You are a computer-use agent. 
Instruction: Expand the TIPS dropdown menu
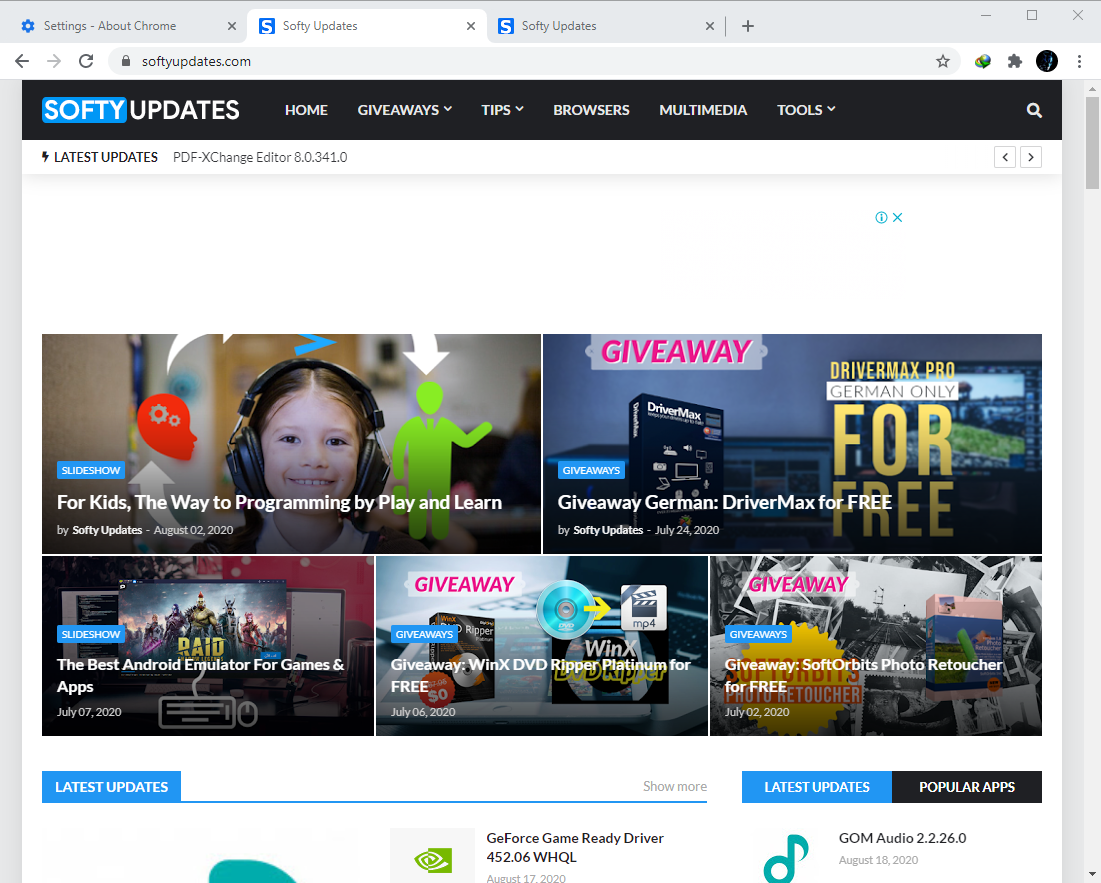pos(502,110)
